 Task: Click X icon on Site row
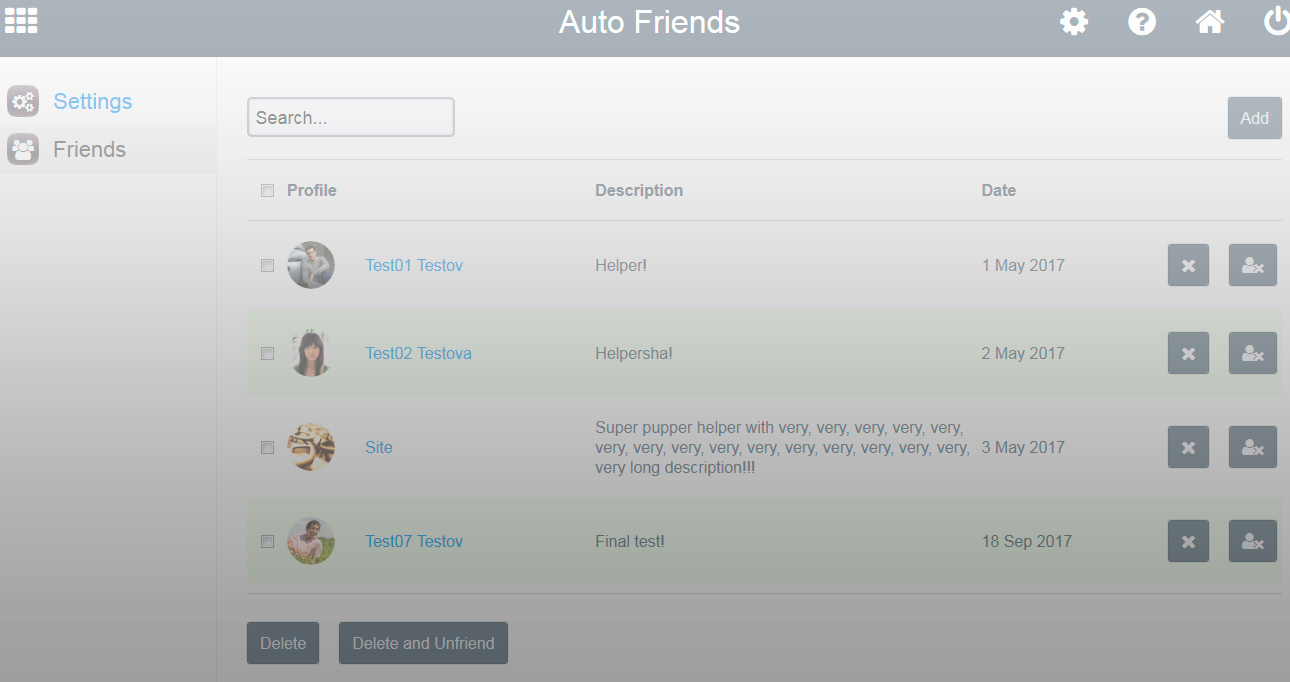click(x=1188, y=448)
